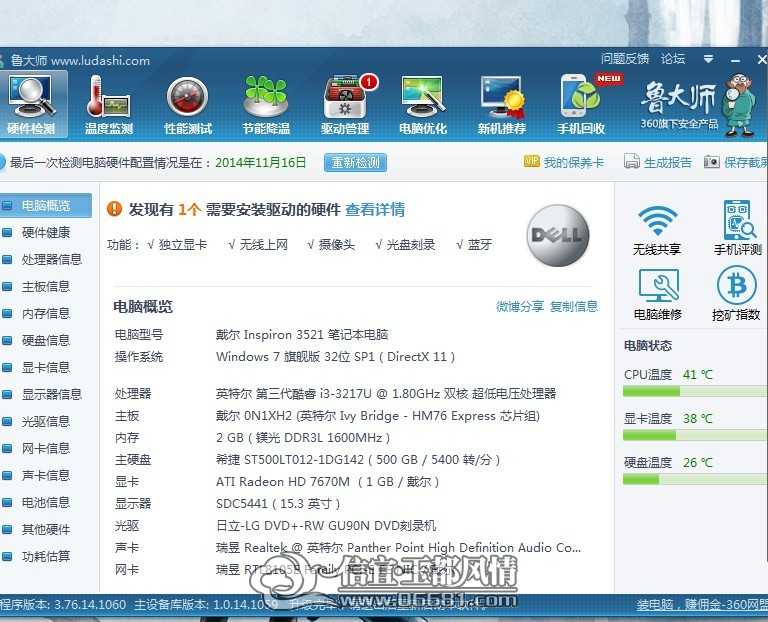Select 声卡信息 in the sidebar
This screenshot has height=622, width=768.
click(x=46, y=475)
